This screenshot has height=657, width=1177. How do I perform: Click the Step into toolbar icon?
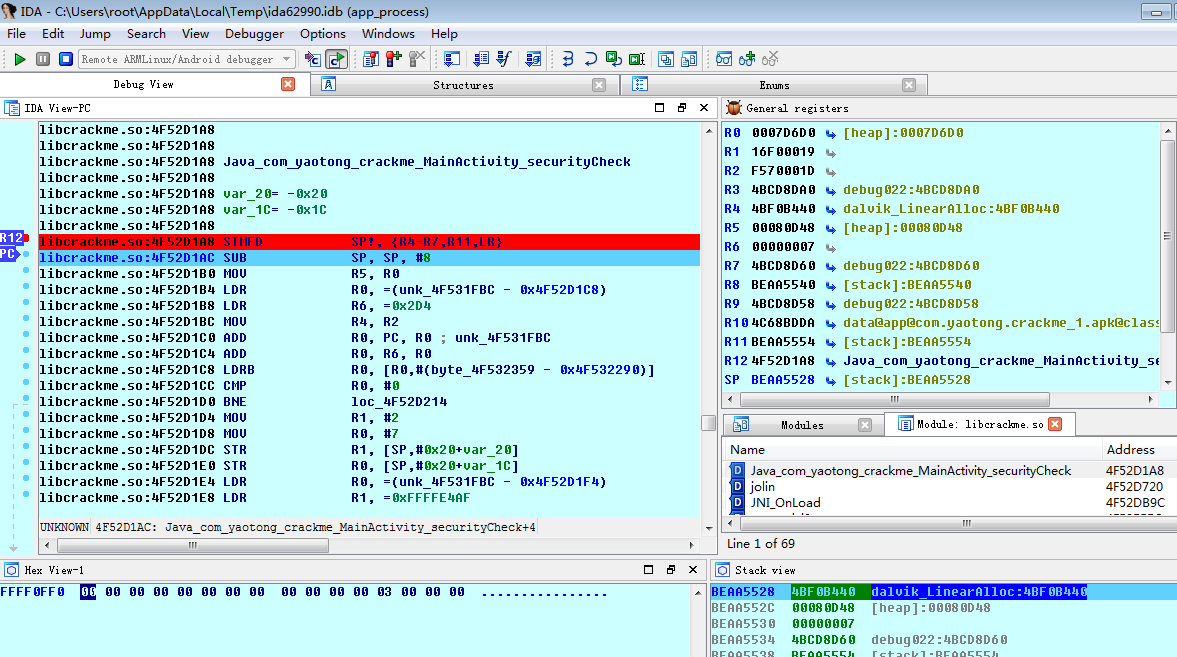click(568, 59)
